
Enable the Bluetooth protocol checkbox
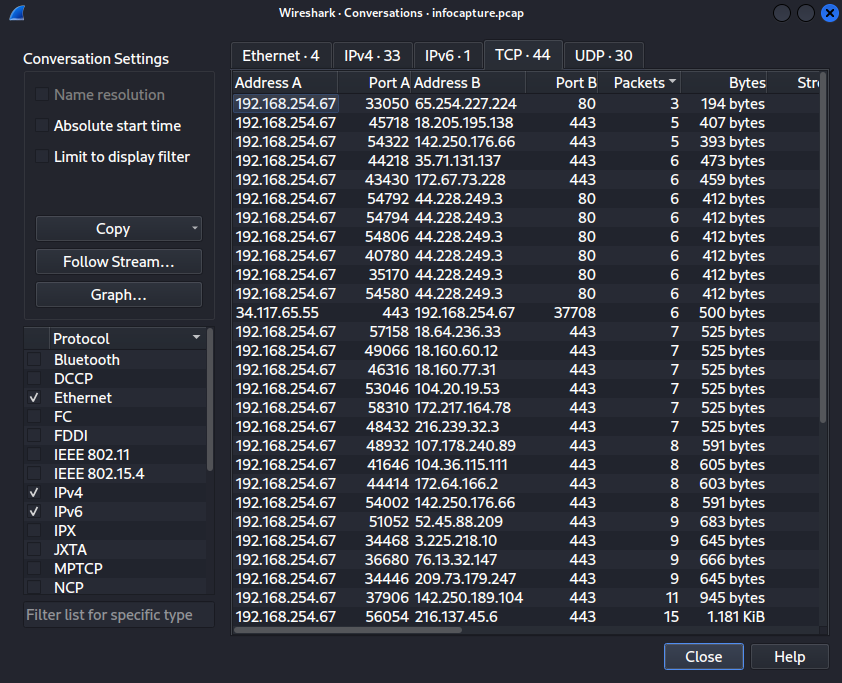click(34, 359)
